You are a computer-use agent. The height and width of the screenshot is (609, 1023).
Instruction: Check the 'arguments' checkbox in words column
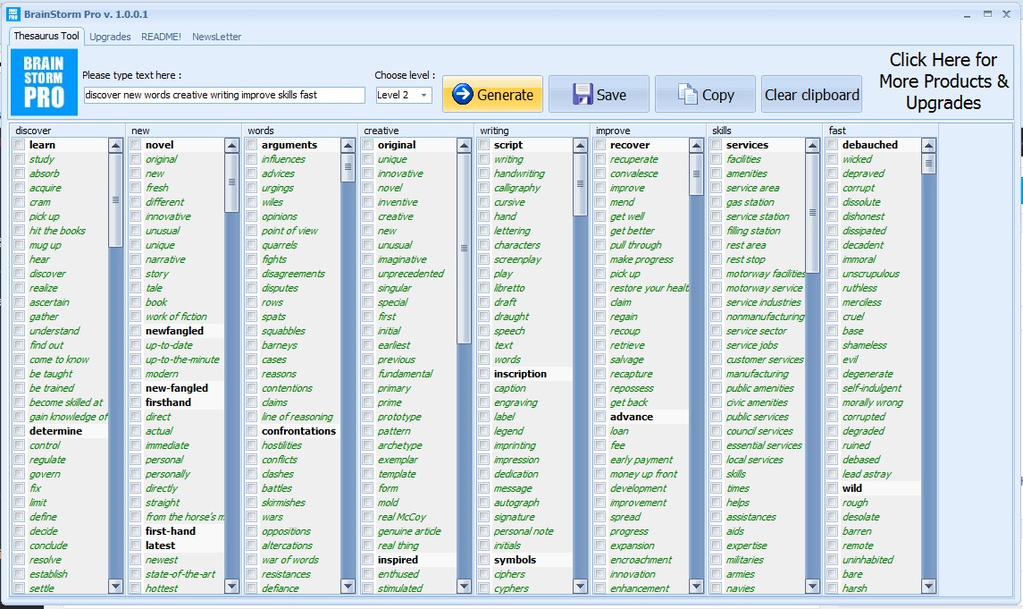(252, 145)
